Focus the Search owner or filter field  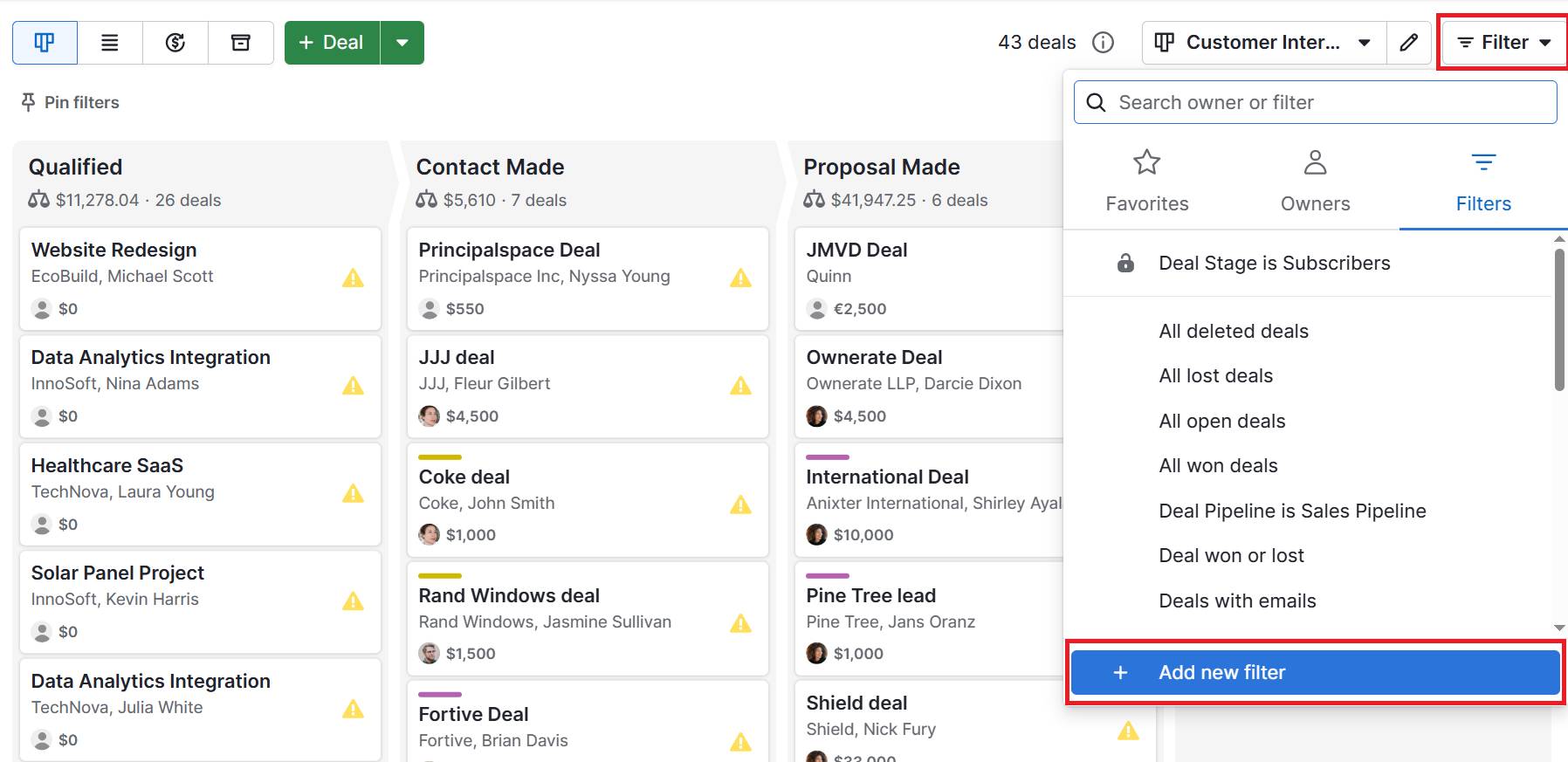[x=1315, y=102]
